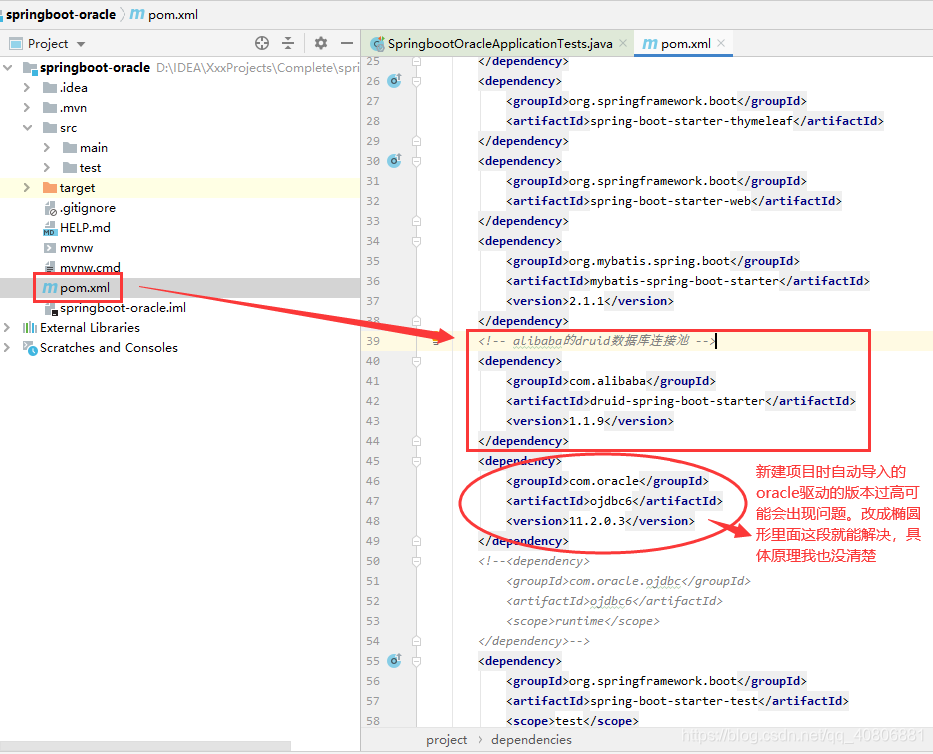This screenshot has width=933, height=754.
Task: Collapse the springboot-oracle root node
Action: tap(8, 68)
